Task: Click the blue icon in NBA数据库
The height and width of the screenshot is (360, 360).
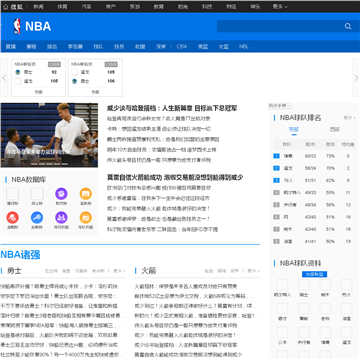Action: click(x=37, y=218)
